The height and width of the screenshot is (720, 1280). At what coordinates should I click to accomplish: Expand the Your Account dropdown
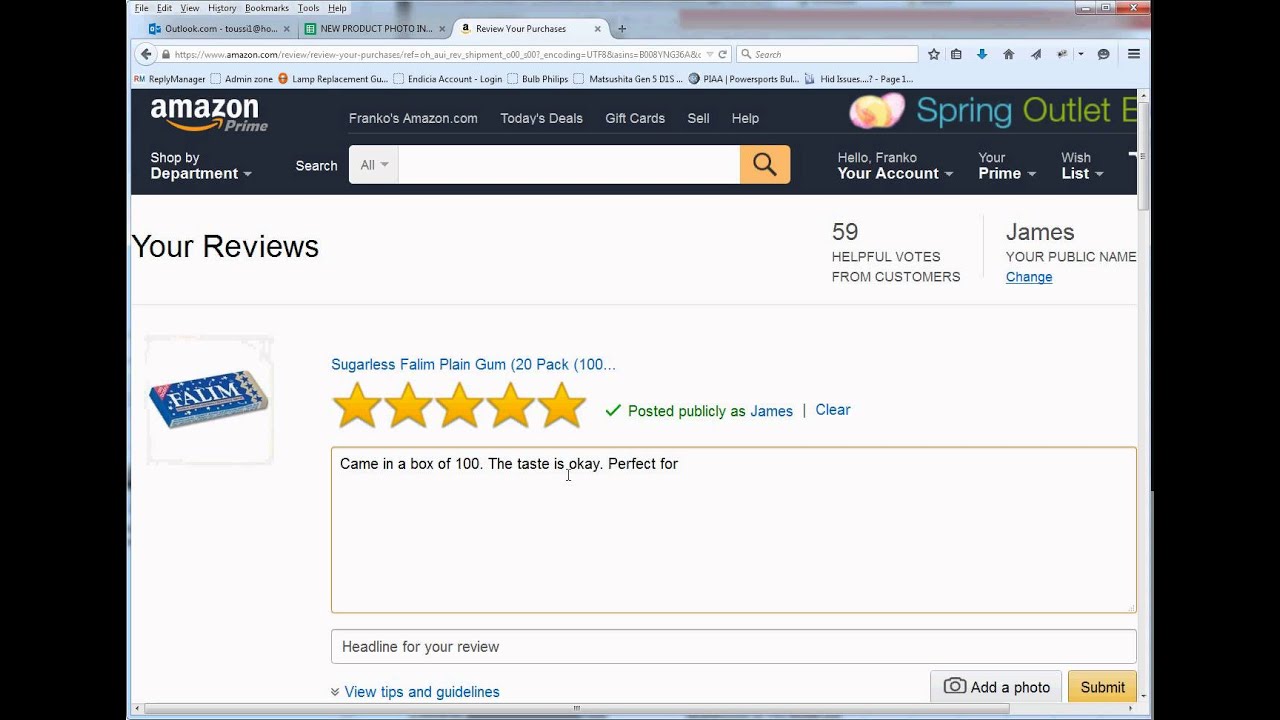coord(895,165)
